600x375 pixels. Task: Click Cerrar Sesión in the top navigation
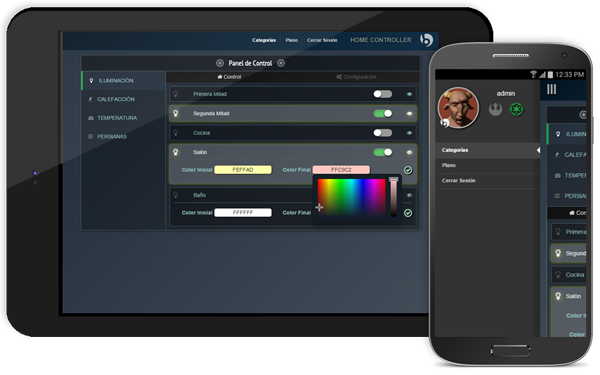pos(322,40)
